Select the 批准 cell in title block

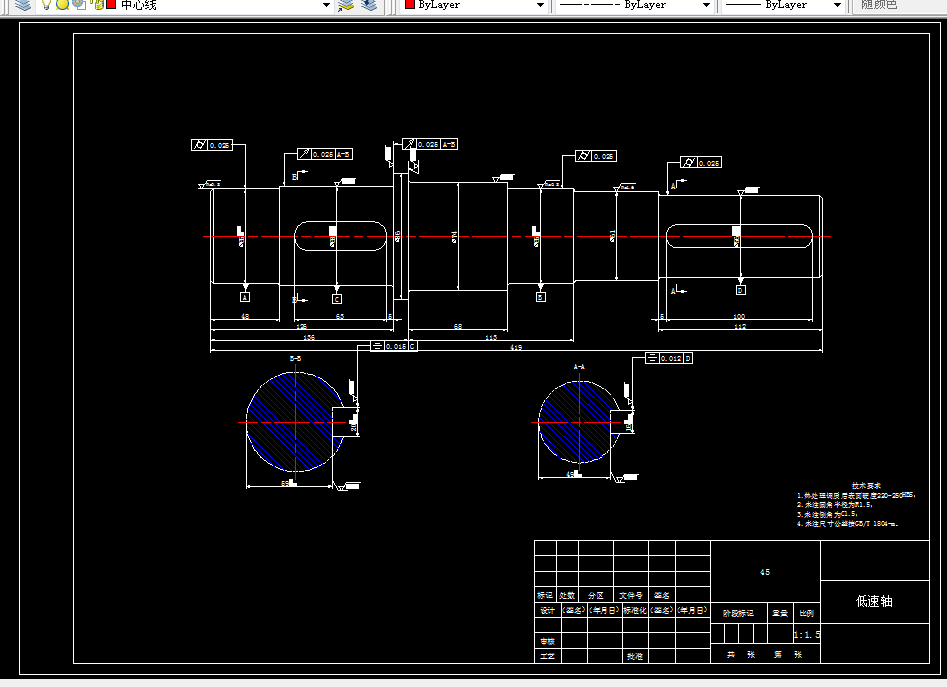click(x=635, y=656)
